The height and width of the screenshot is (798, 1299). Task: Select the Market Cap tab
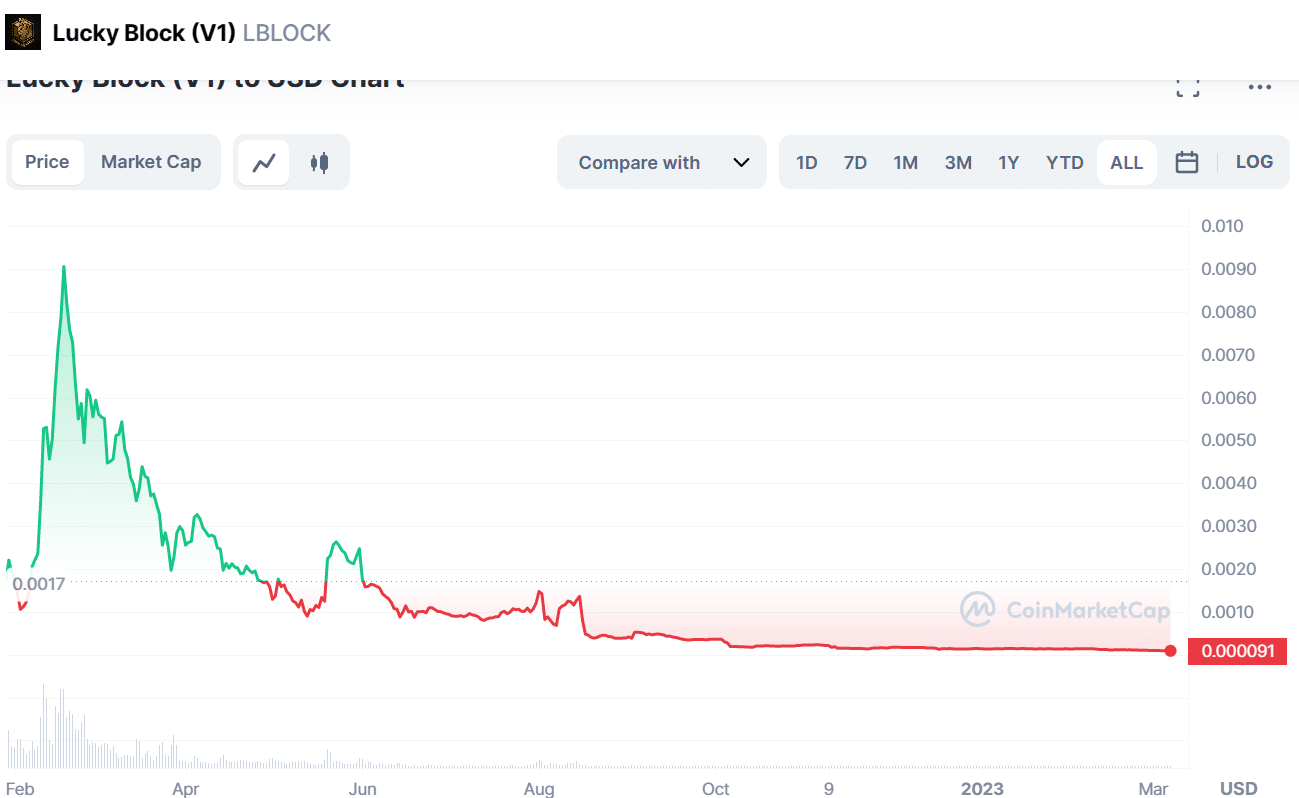[x=151, y=162]
